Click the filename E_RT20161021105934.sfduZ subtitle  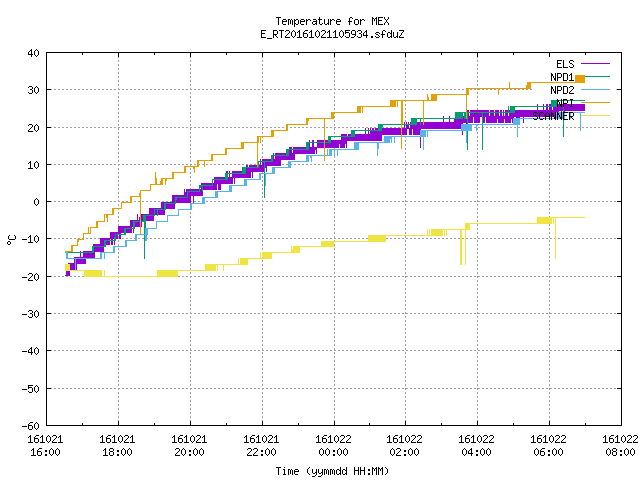pos(332,34)
